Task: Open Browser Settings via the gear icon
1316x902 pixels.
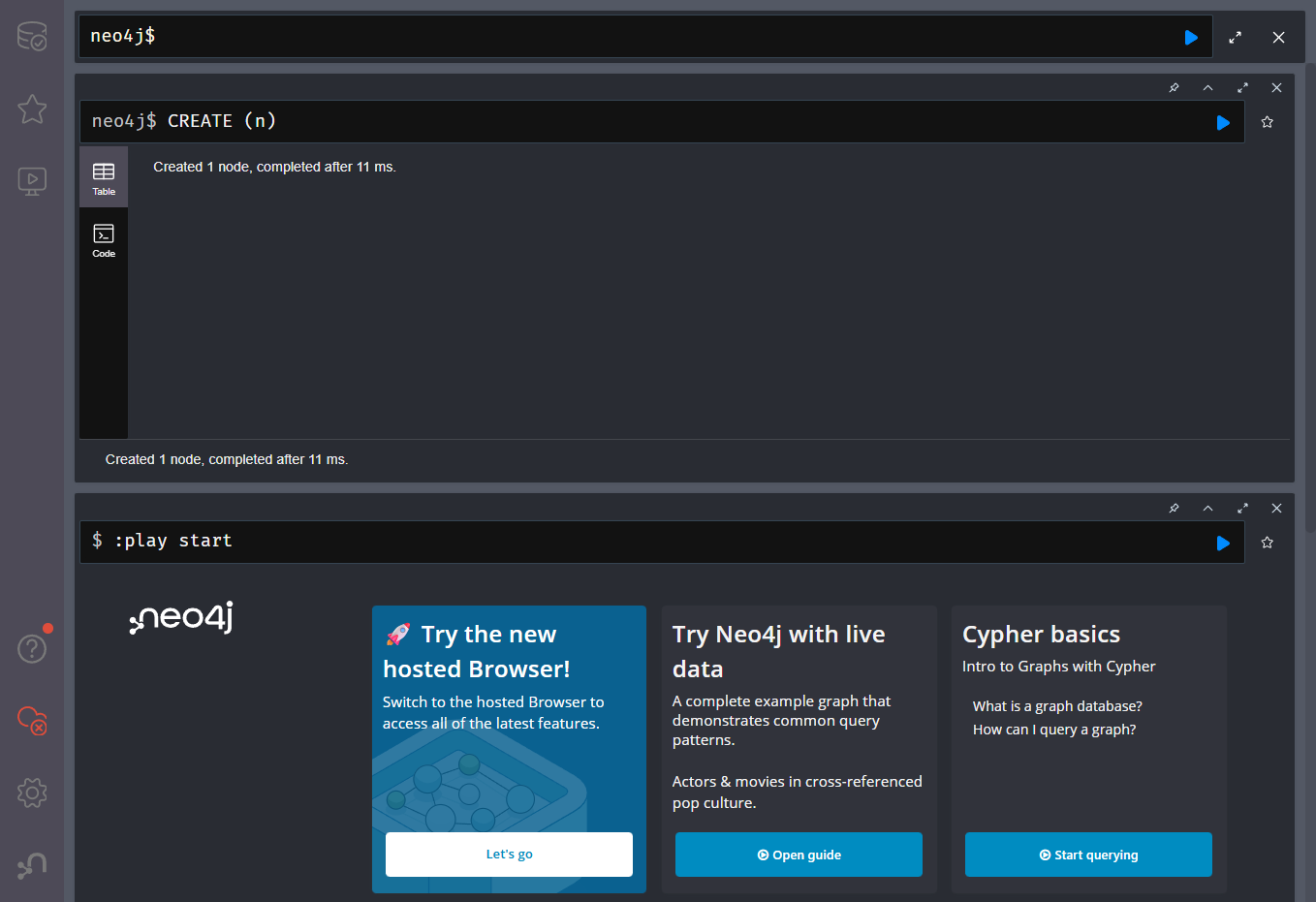Action: tap(32, 793)
